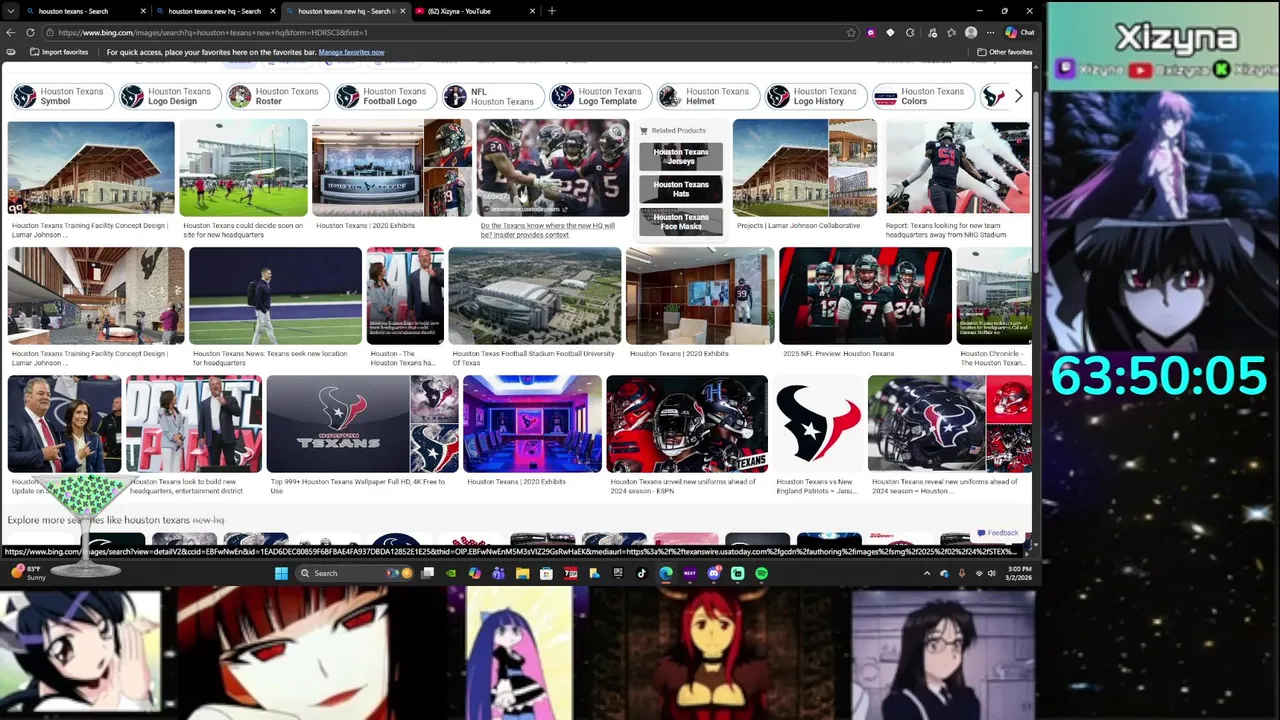Open 'Texans could decide soon on site' image
Screen dimensions: 1280x720
pos(243,168)
